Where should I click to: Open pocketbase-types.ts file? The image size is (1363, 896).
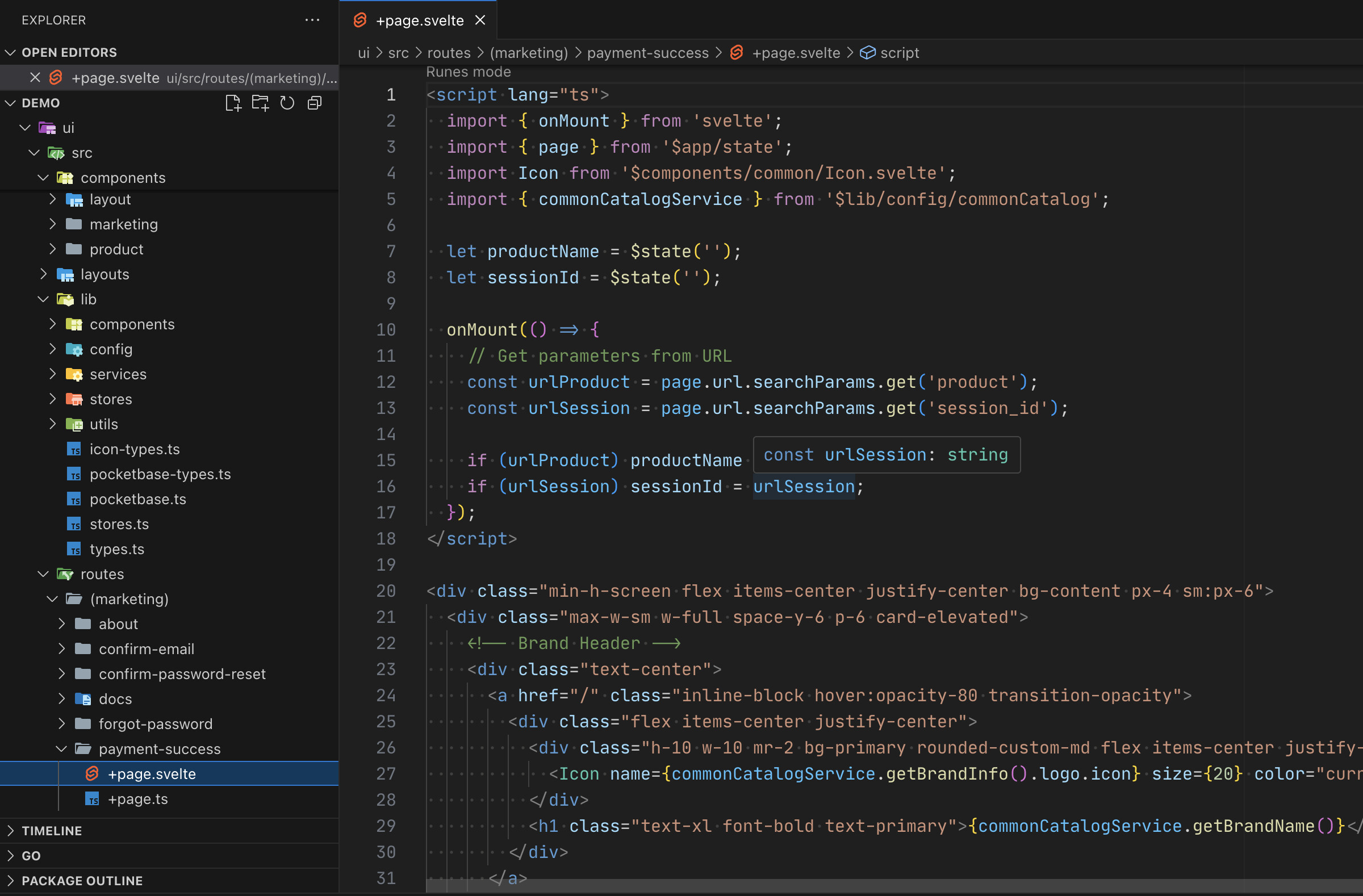click(x=160, y=475)
